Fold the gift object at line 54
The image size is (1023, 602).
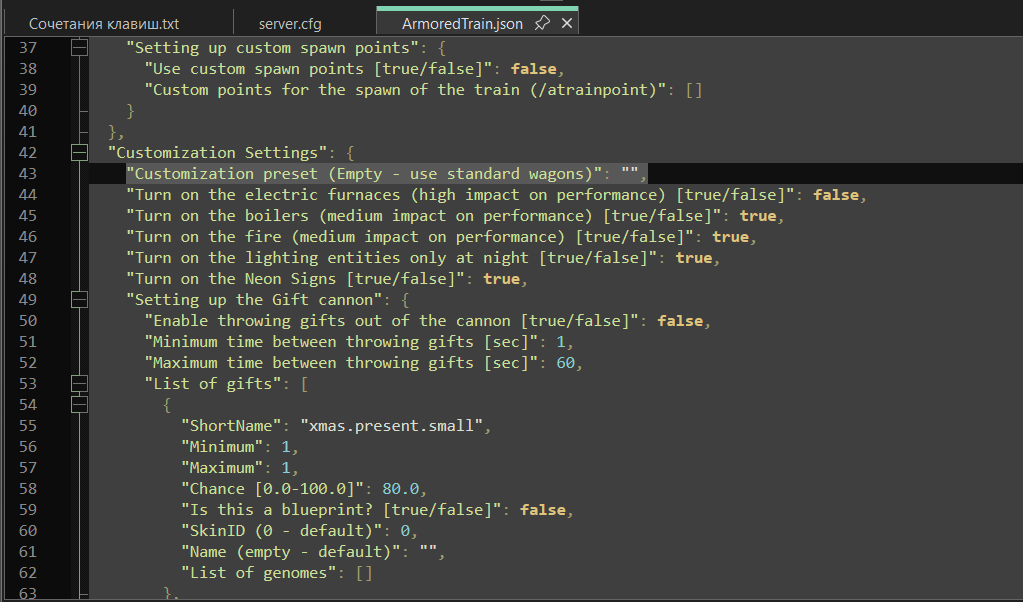coord(79,405)
